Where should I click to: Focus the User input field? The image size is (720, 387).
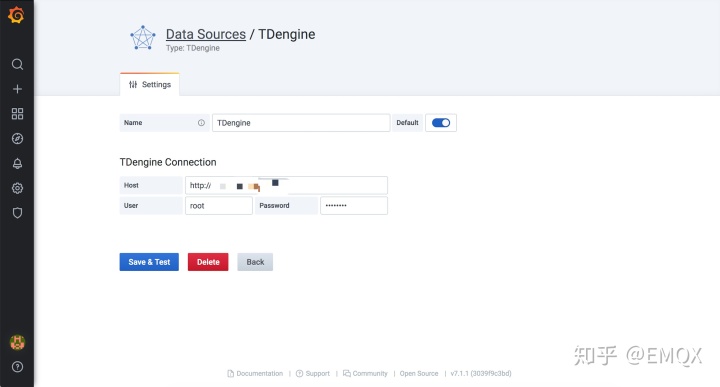click(219, 206)
